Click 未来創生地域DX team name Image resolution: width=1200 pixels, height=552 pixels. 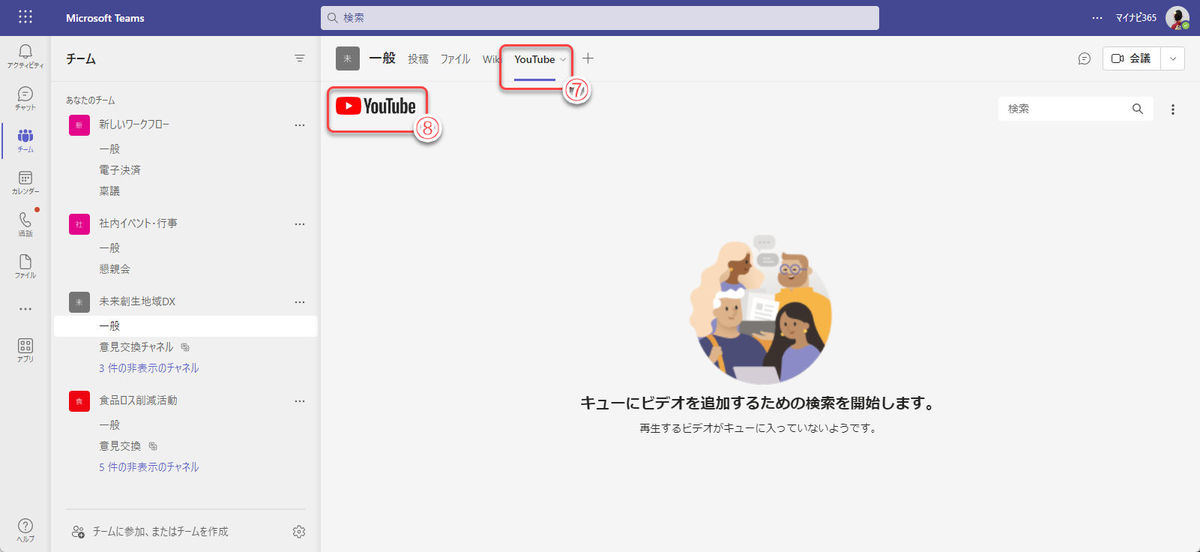(137, 301)
